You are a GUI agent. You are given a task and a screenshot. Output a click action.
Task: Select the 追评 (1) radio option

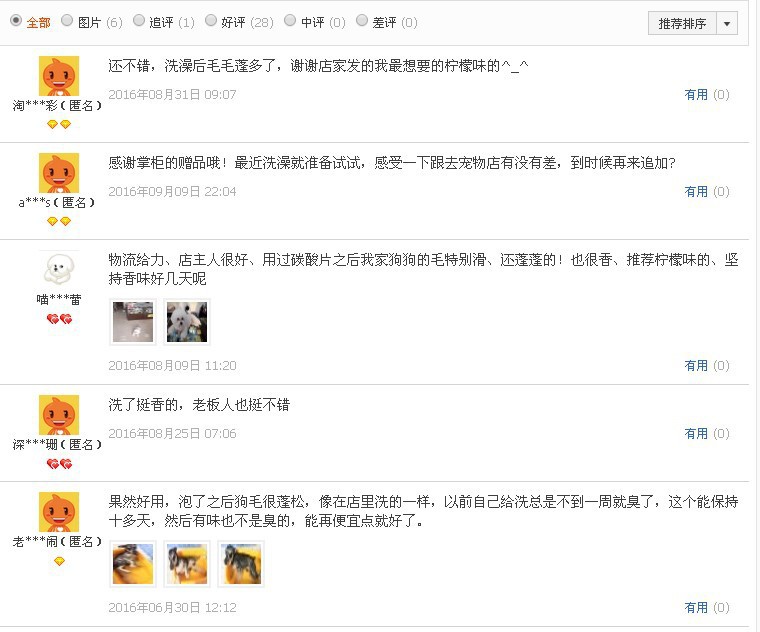coord(139,20)
